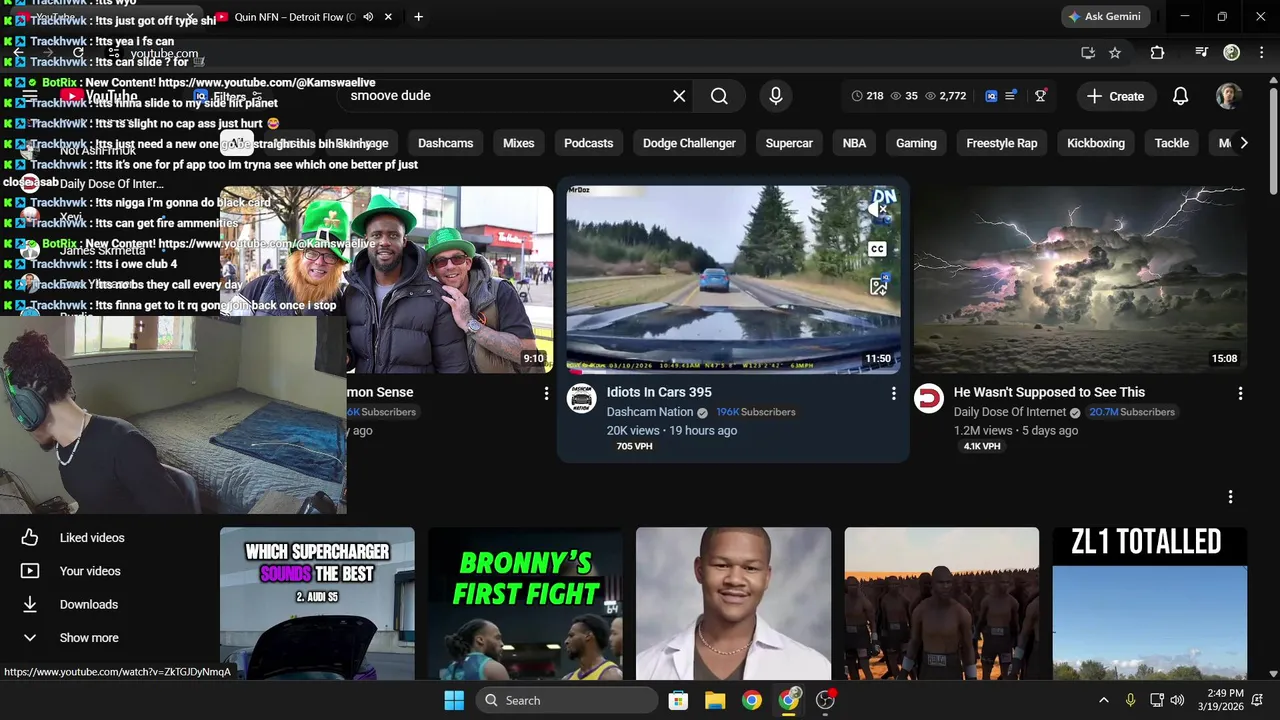Mute the Quin NFN Detroit Flow tab audio
Screen dimensions: 1280x720
(x=368, y=17)
